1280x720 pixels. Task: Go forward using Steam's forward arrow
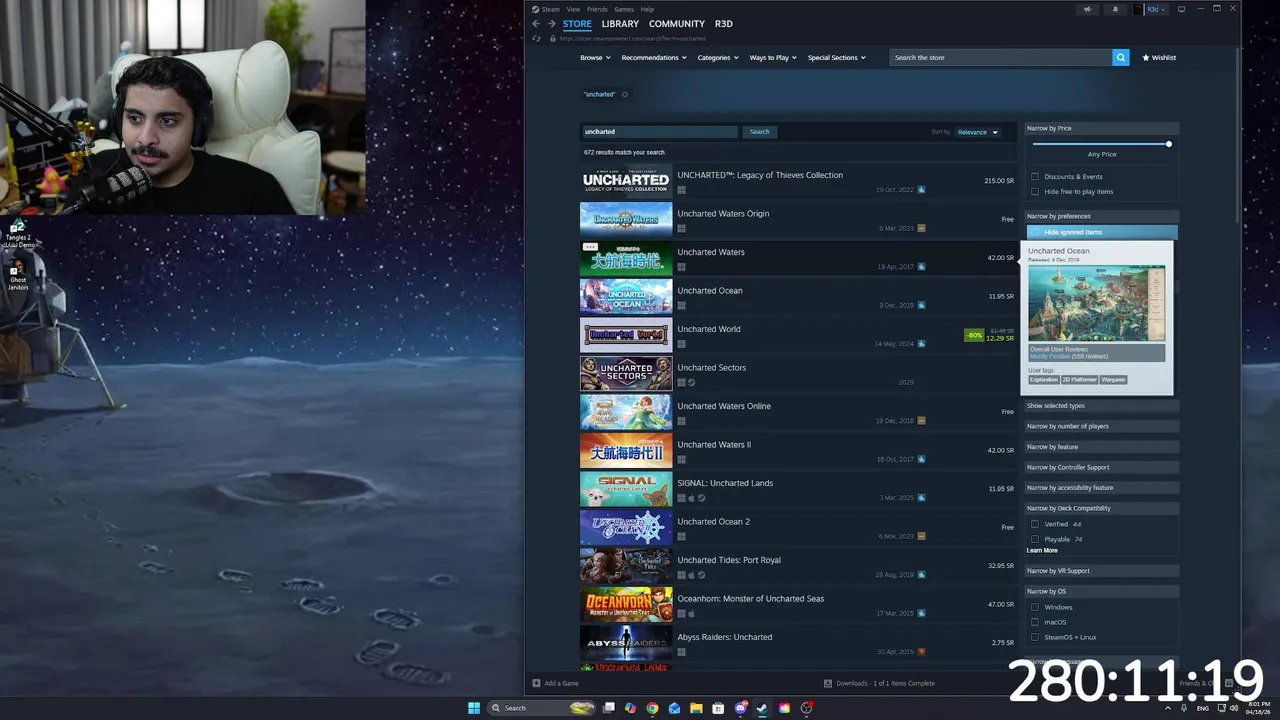551,24
